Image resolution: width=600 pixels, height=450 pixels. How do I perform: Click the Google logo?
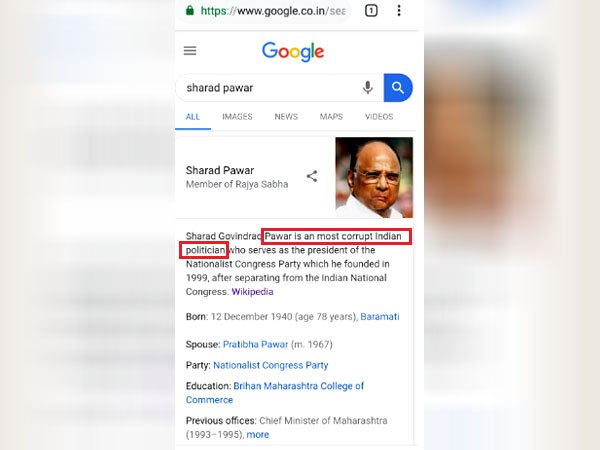tap(293, 52)
